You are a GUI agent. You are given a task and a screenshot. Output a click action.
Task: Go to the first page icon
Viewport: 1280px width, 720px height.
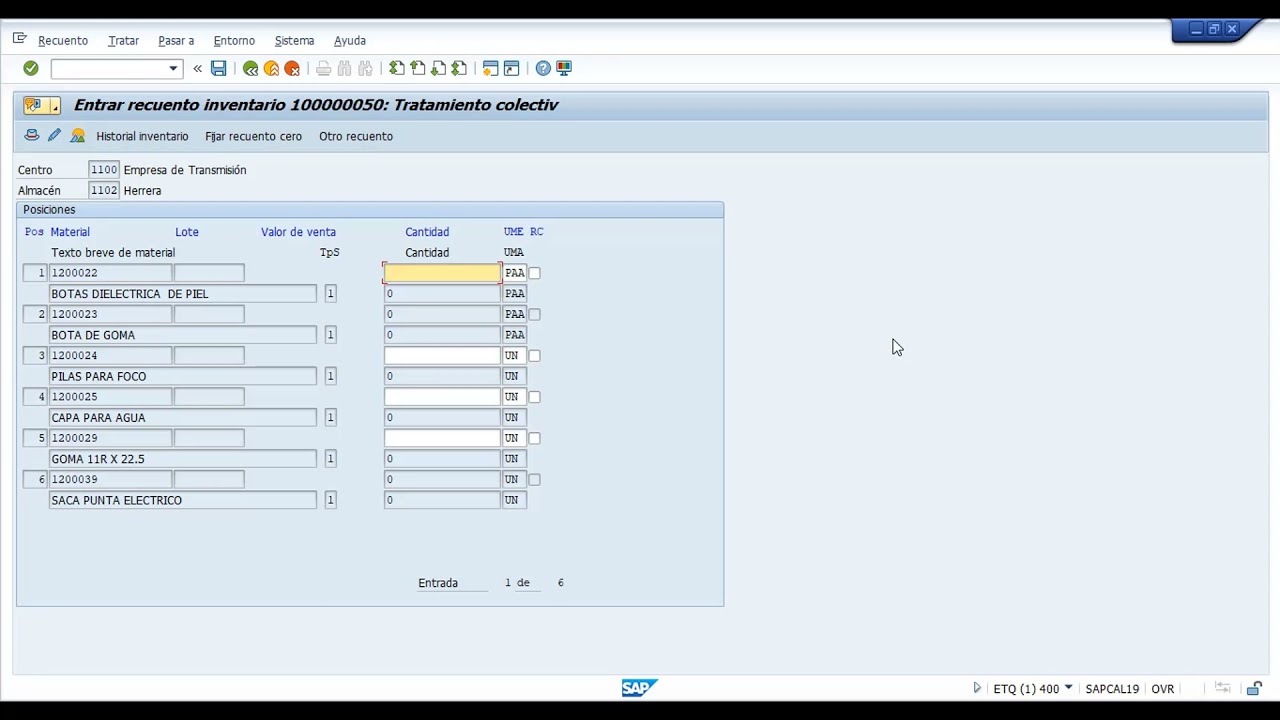(397, 68)
